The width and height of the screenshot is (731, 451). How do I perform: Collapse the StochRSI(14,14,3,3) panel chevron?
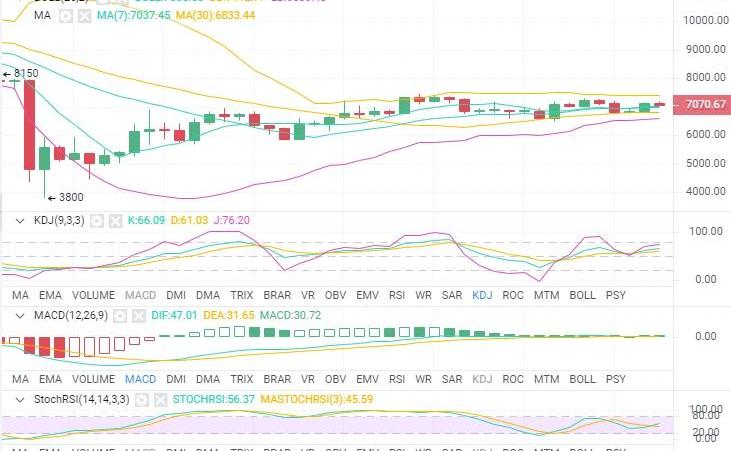(x=20, y=400)
